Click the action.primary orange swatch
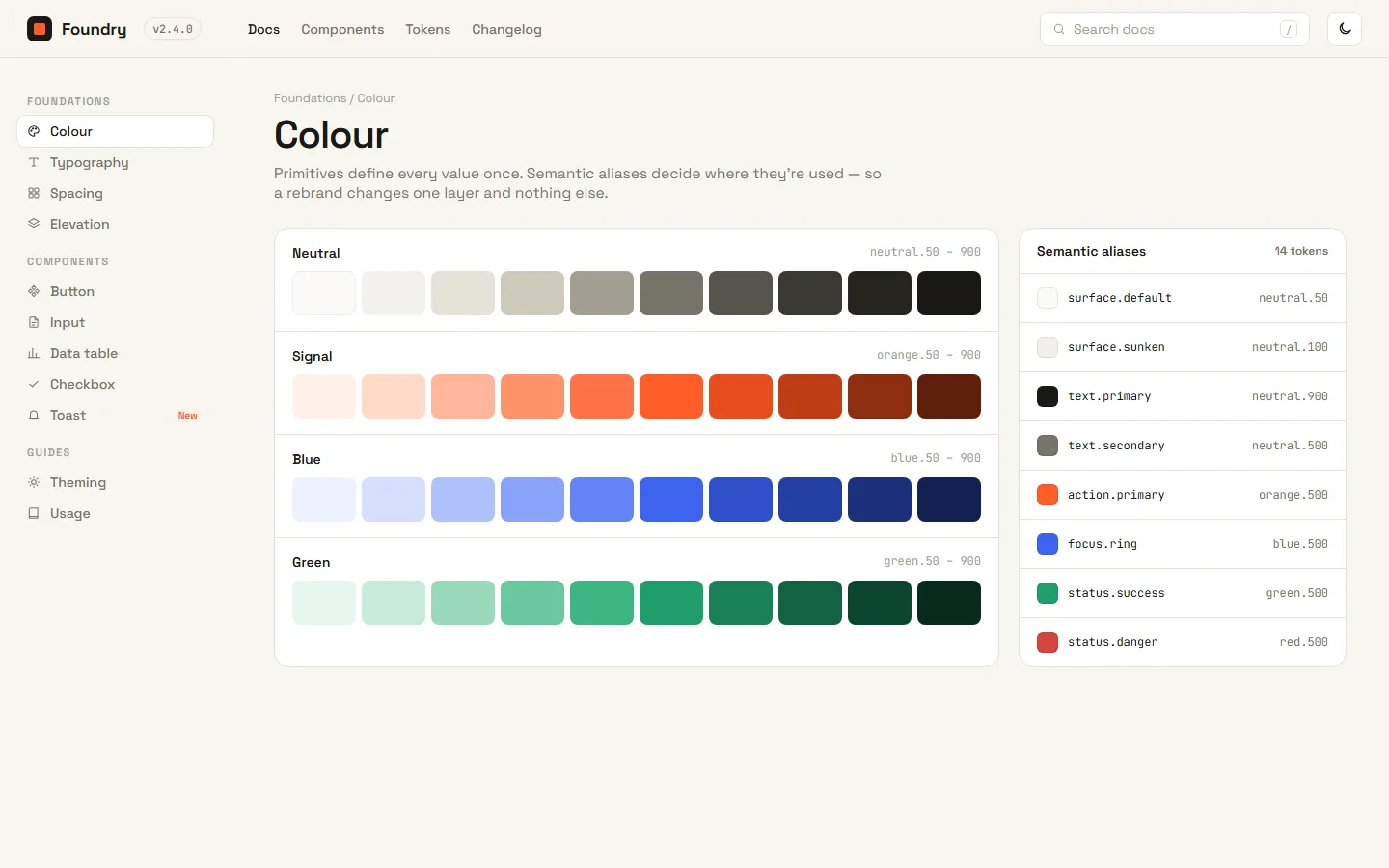Viewport: 1389px width, 868px height. pos(1048,495)
